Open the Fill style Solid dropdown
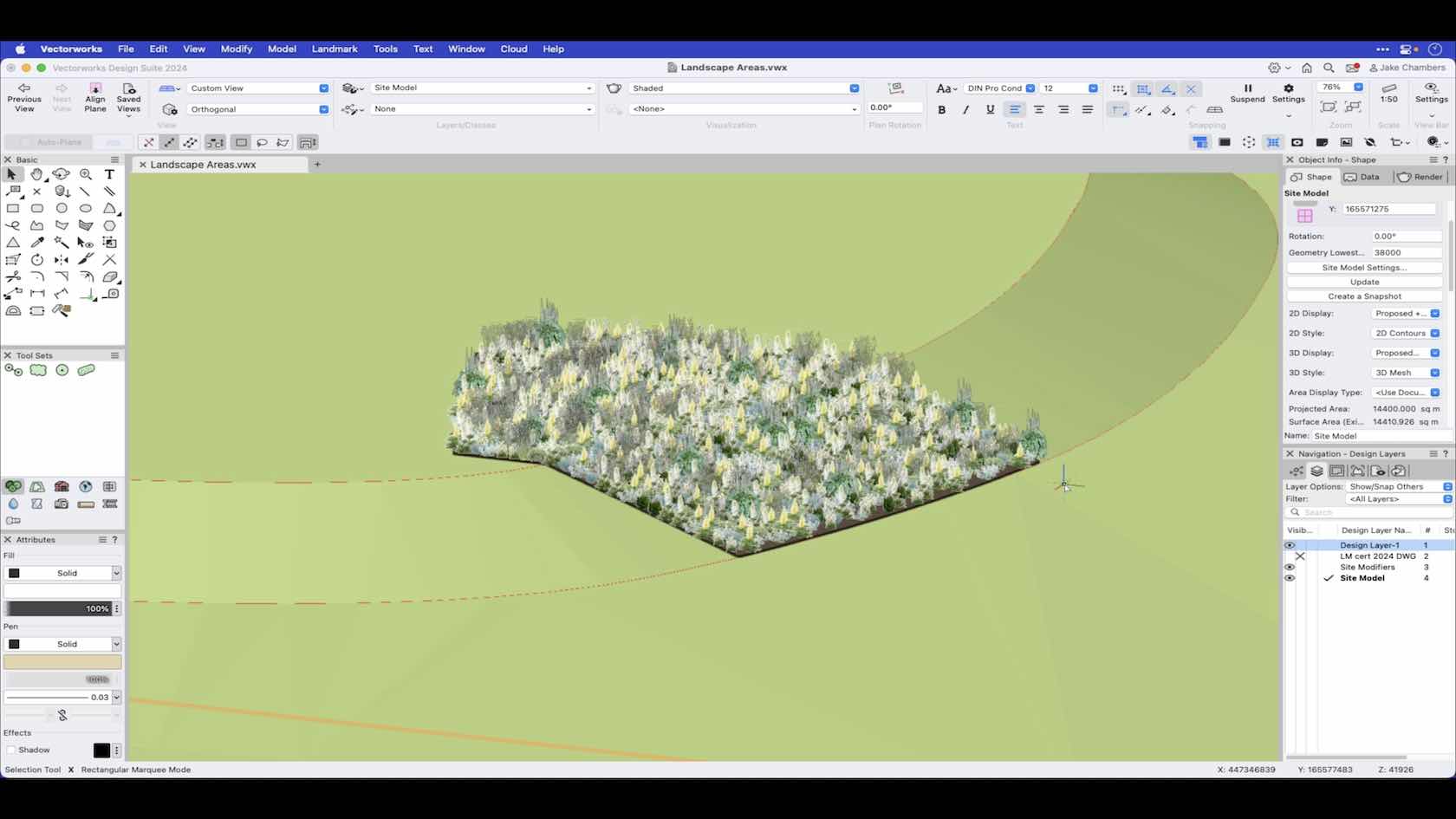 tap(62, 573)
